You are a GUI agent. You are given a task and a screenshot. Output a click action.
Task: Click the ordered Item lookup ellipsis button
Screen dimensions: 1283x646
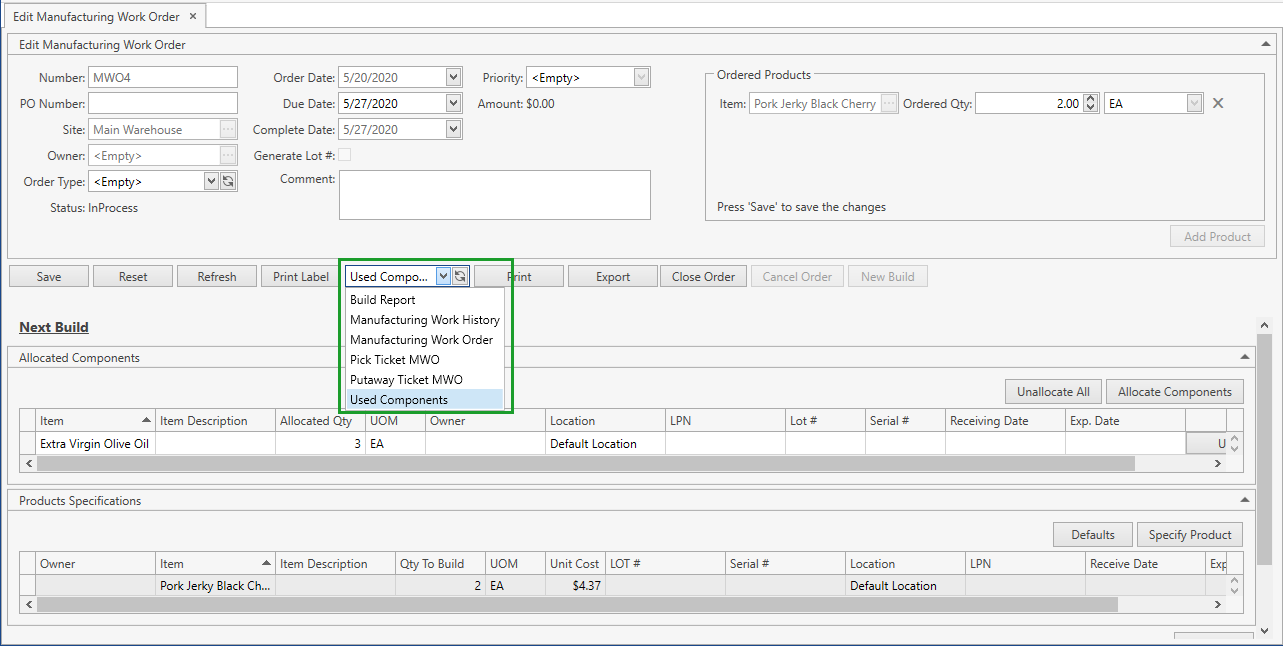click(889, 103)
